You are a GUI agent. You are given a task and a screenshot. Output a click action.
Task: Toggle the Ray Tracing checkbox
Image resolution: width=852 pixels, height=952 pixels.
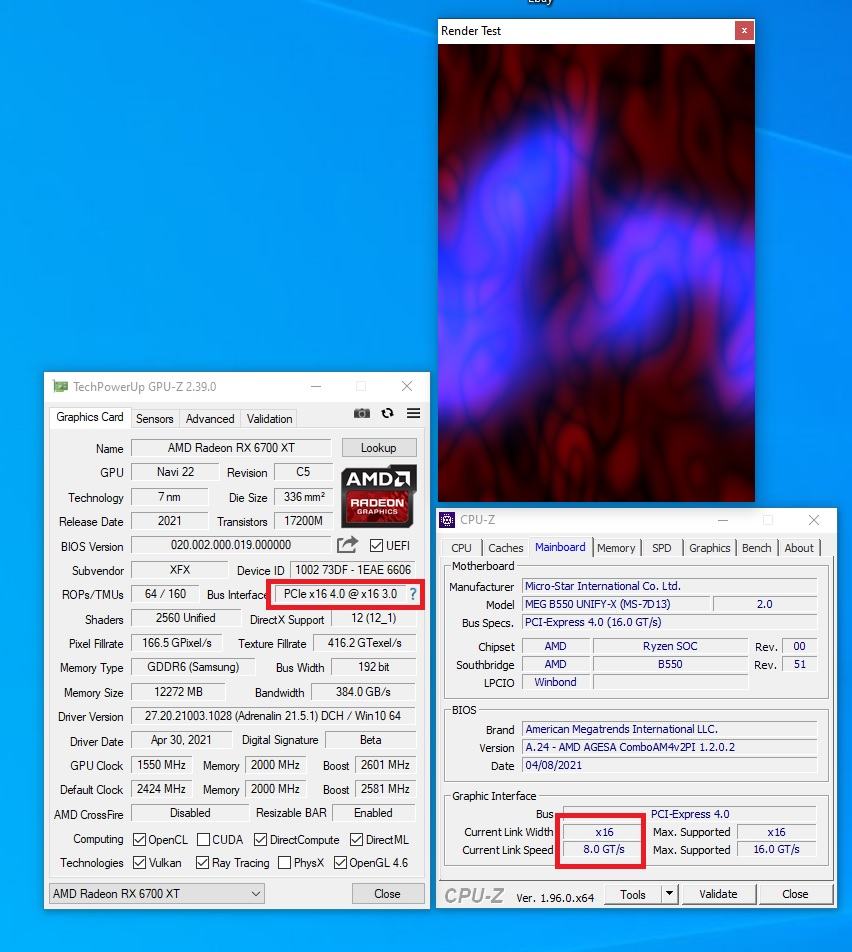202,863
